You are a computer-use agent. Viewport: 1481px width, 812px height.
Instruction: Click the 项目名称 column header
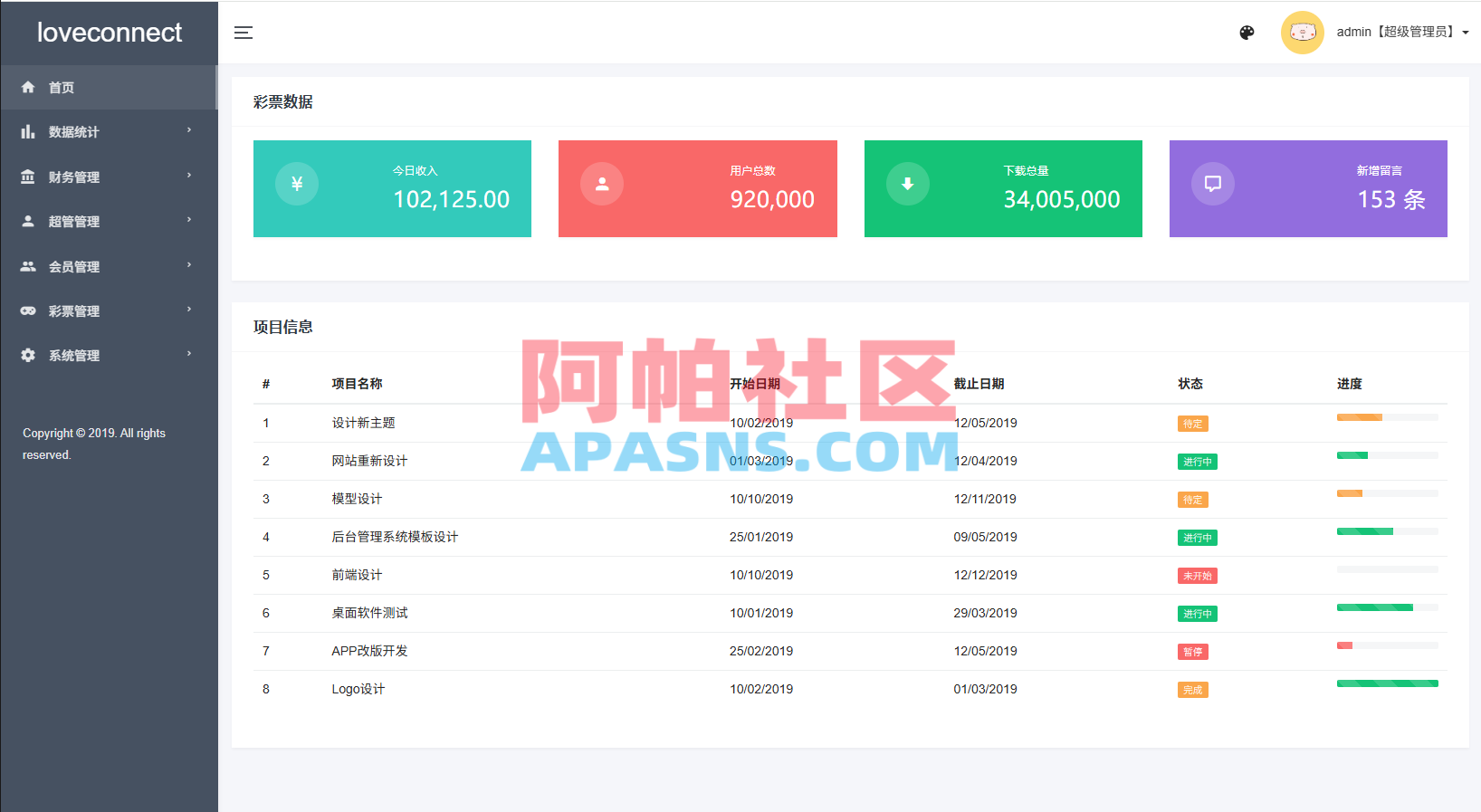357,384
